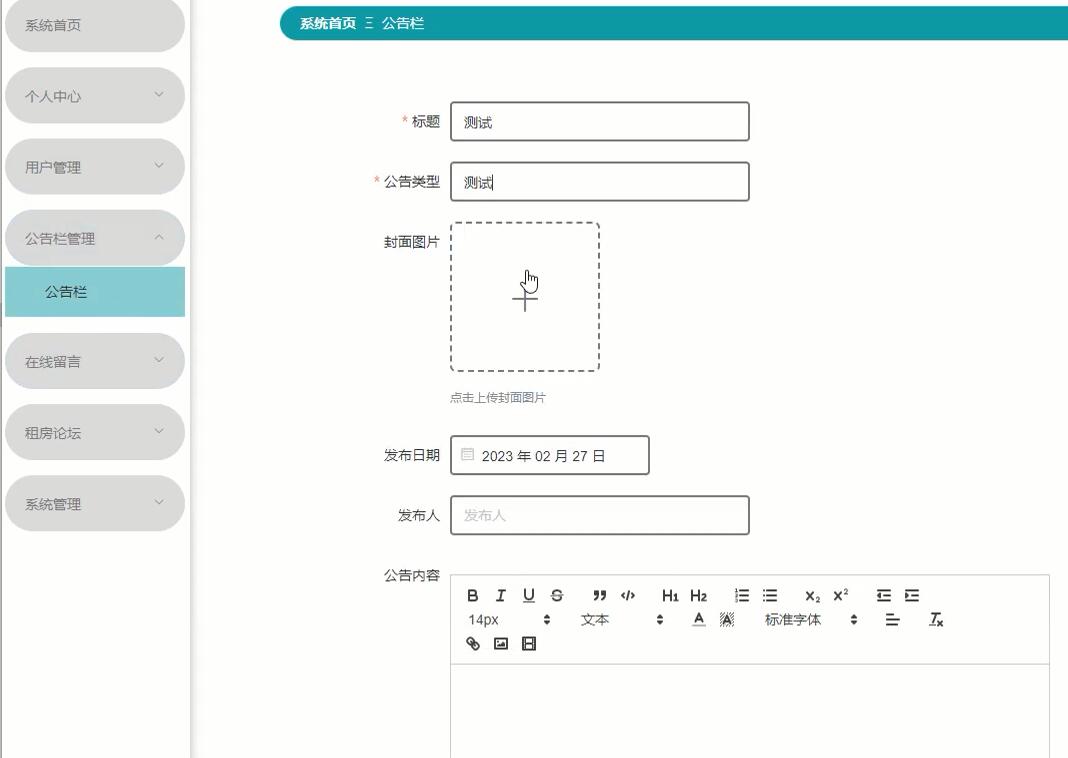Image resolution: width=1068 pixels, height=758 pixels.
Task: Clear text formatting in editor
Action: [936, 619]
